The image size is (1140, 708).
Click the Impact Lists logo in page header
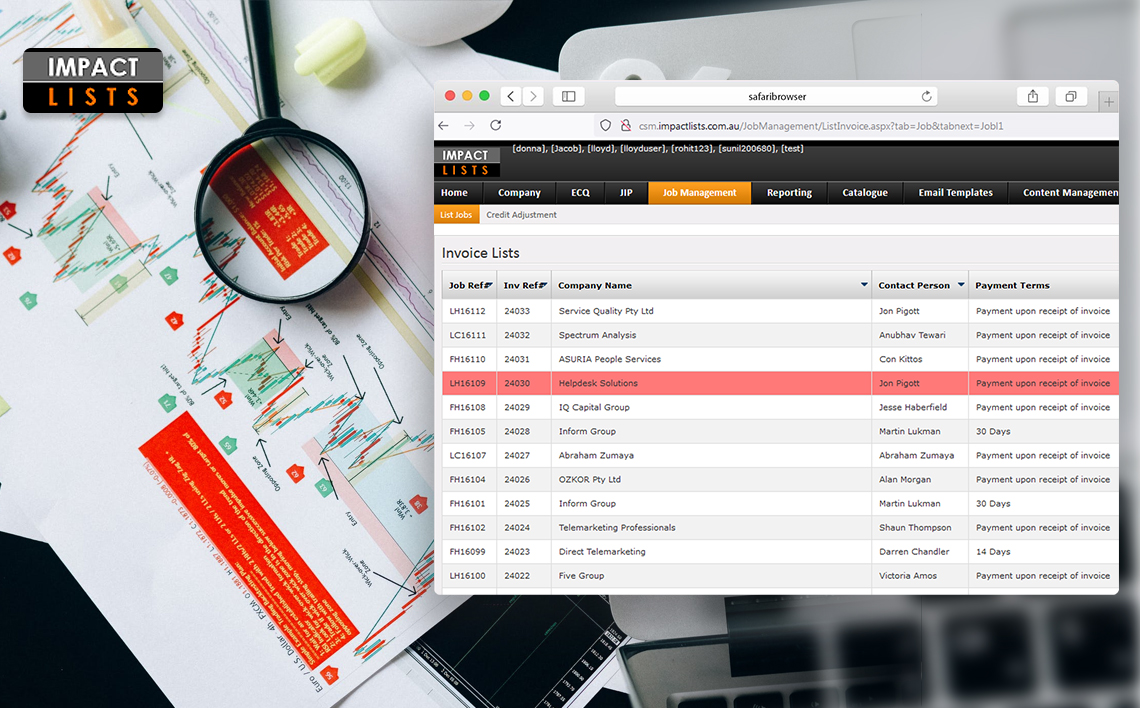click(x=467, y=162)
